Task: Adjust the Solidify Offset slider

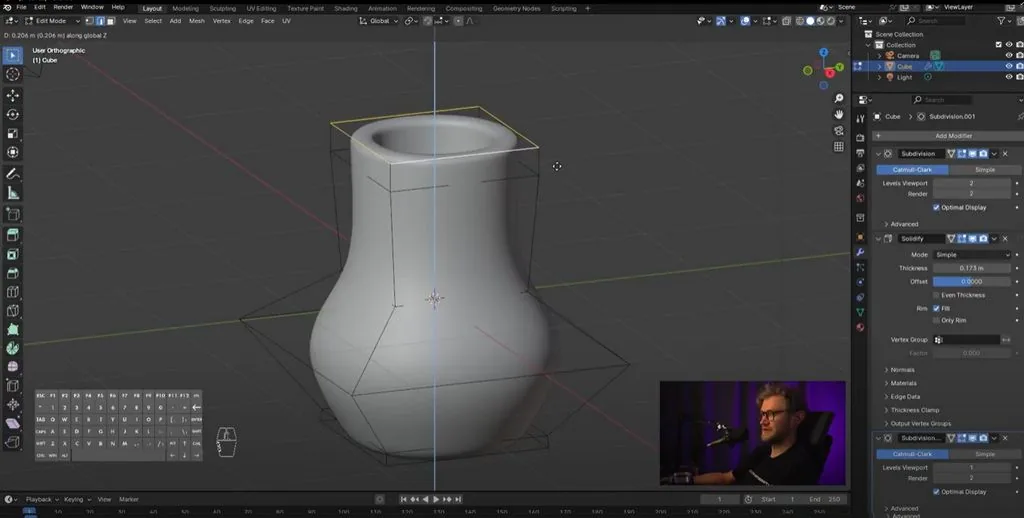Action: (971, 282)
